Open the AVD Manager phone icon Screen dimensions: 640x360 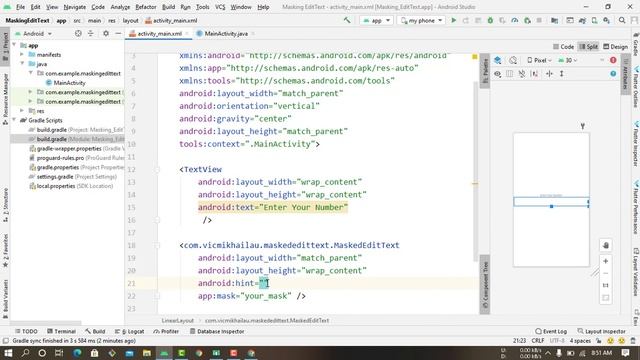594,20
